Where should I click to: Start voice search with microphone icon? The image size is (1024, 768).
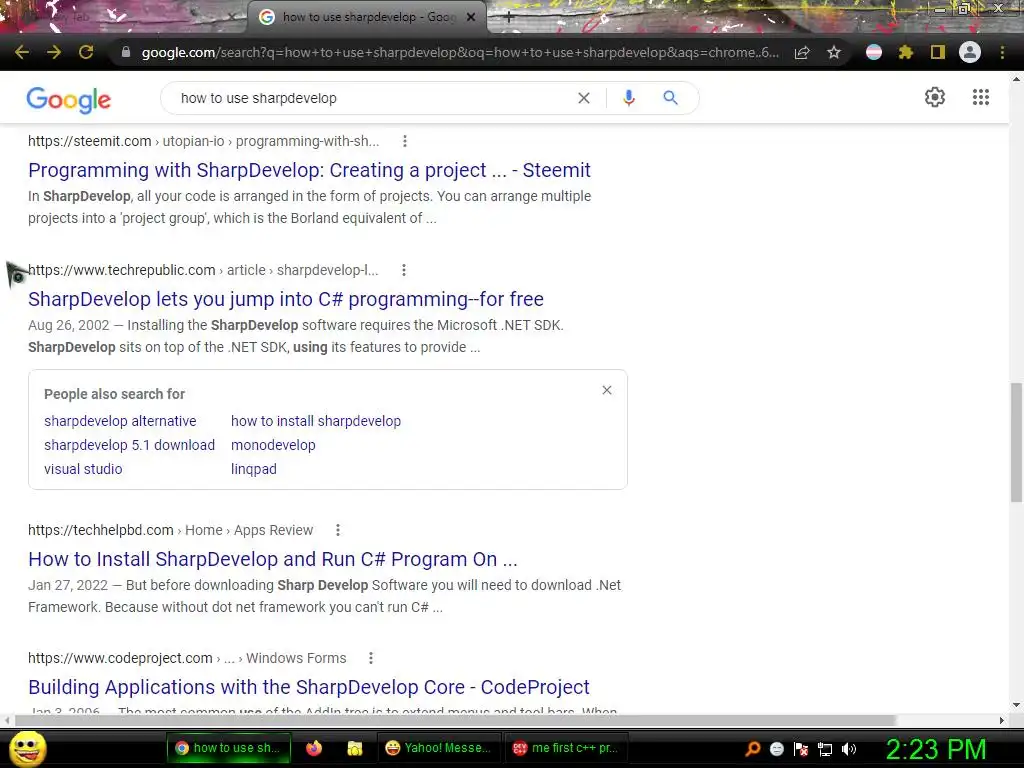[628, 98]
